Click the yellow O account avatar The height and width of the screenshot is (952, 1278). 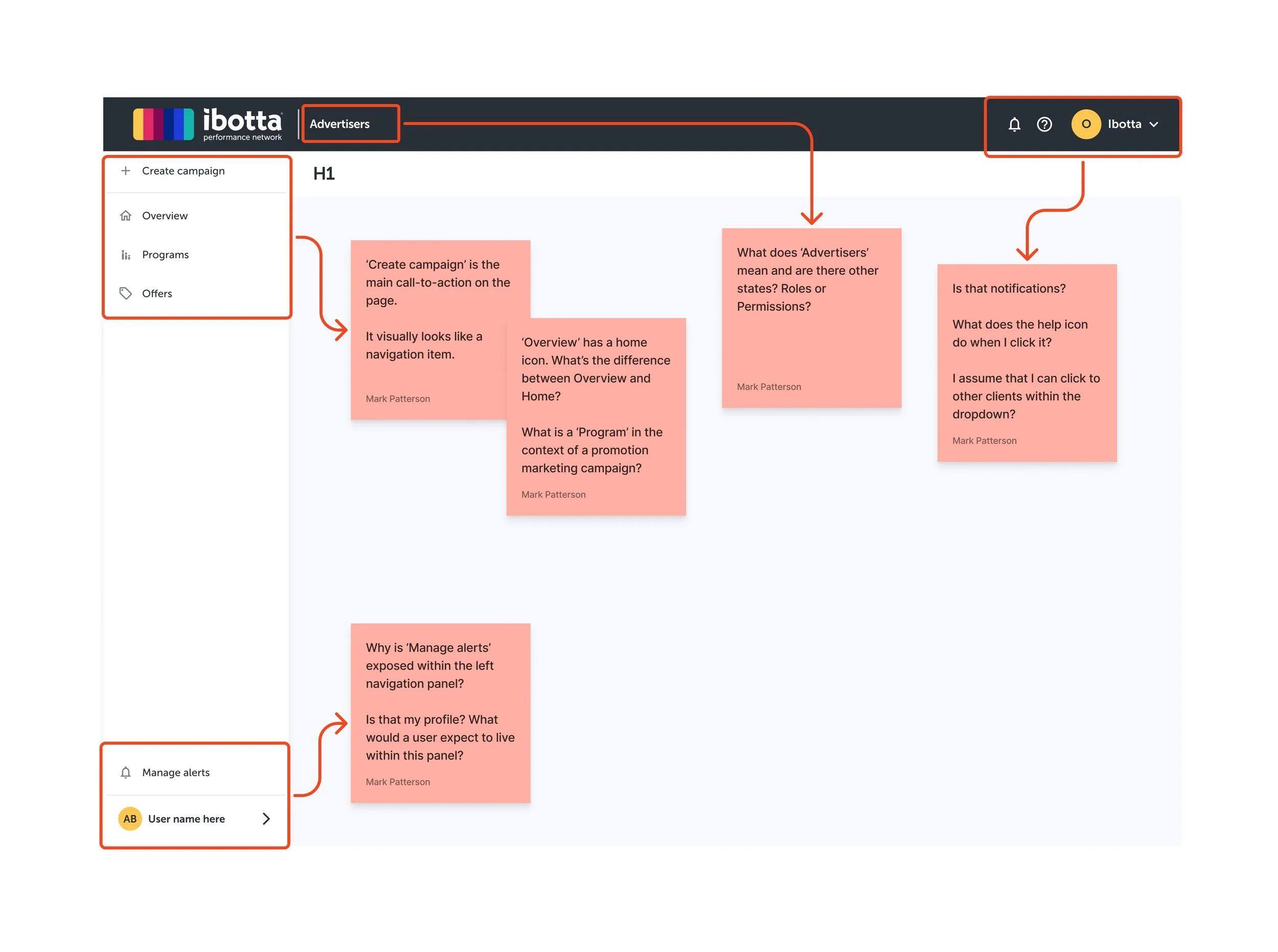1086,124
